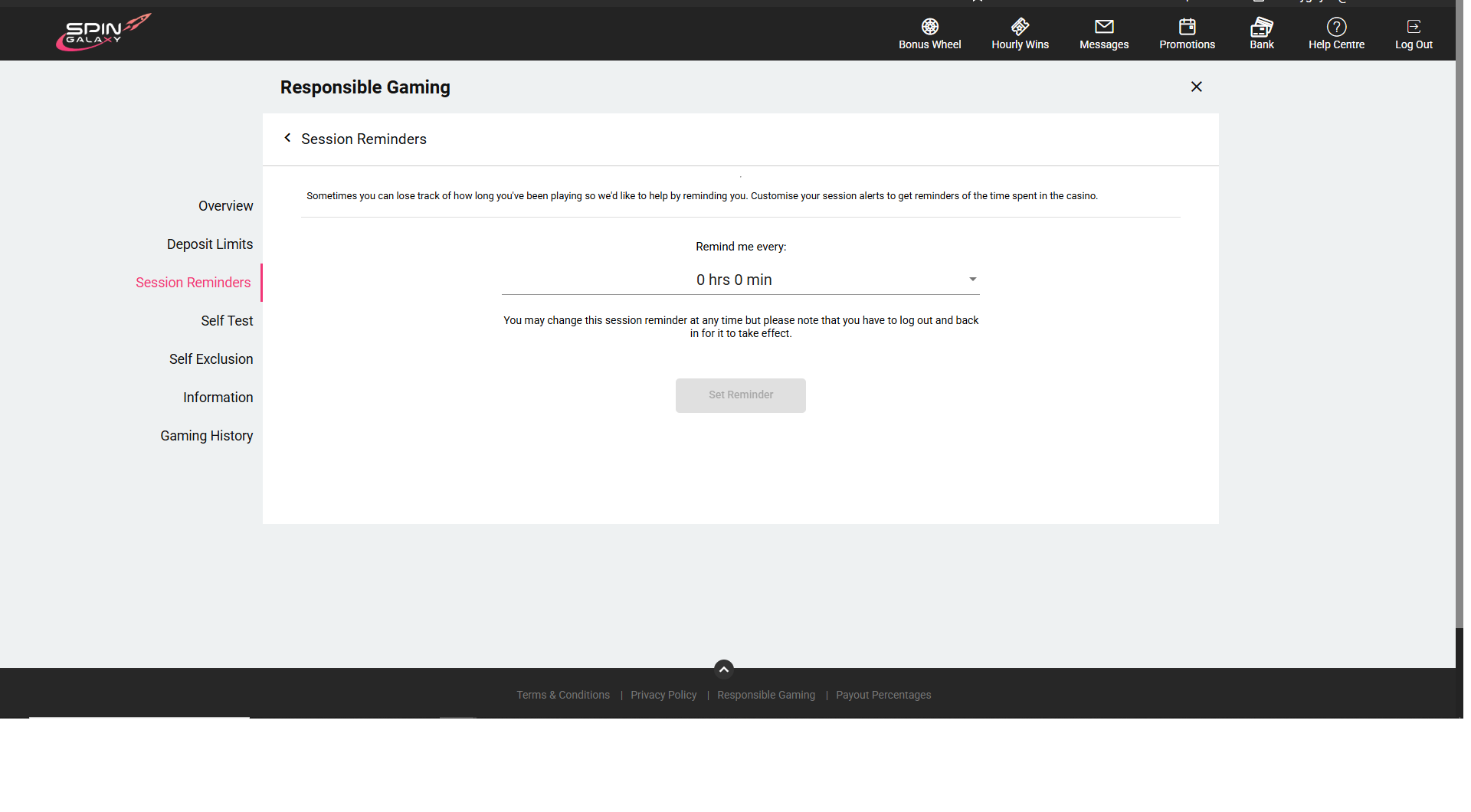This screenshot has height=812, width=1471.
Task: Click the dropdown arrow beside 0 hrs 0 min
Action: (x=972, y=280)
